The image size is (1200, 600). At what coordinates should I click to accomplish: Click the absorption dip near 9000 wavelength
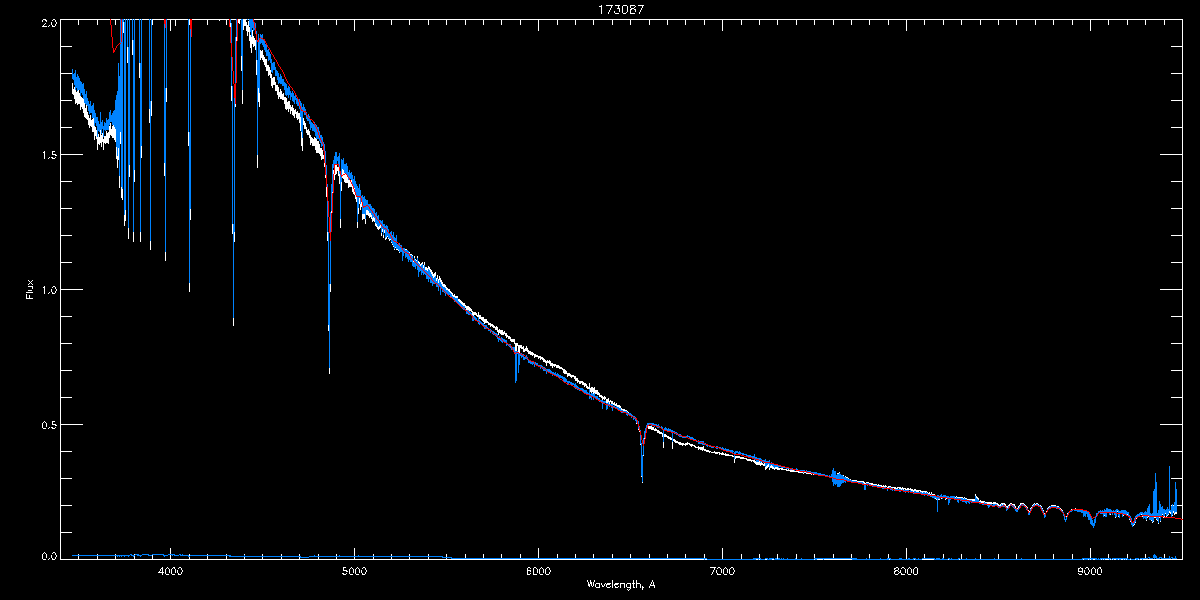click(1092, 520)
